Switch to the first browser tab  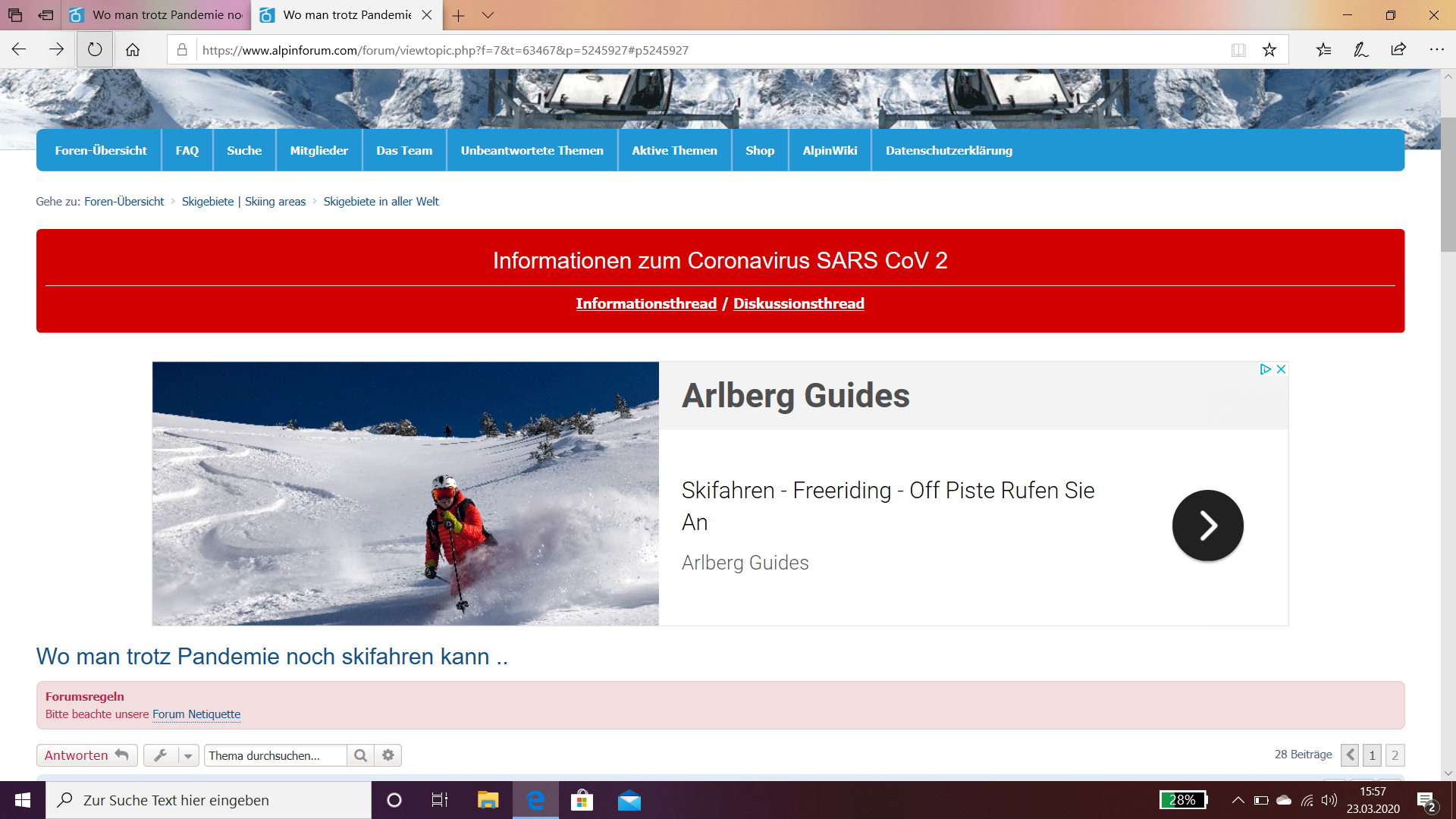pos(159,15)
